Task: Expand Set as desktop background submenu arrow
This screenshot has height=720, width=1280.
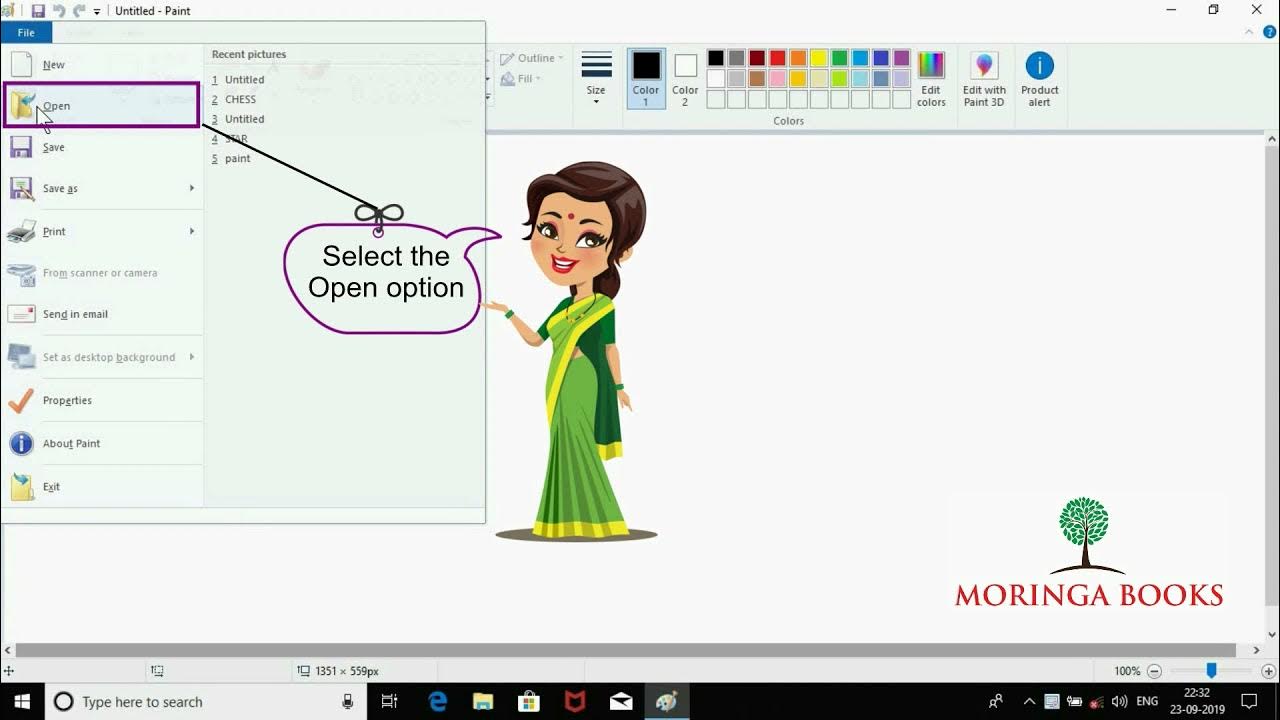Action: click(x=192, y=357)
